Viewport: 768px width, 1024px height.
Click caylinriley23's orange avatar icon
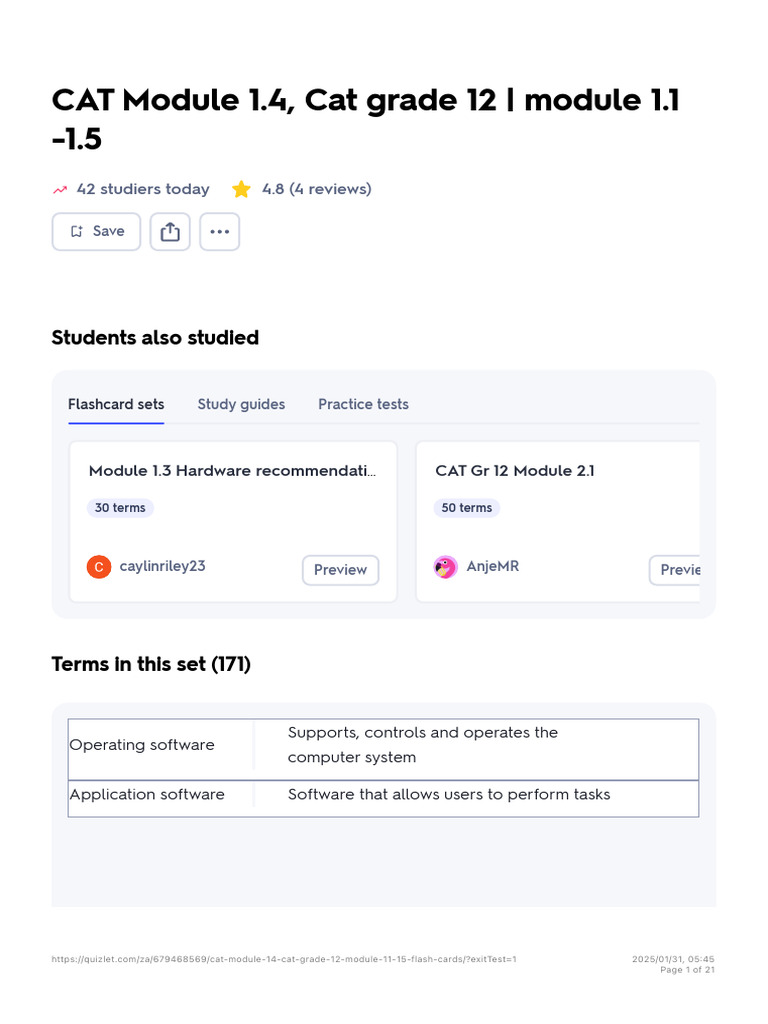coord(98,567)
